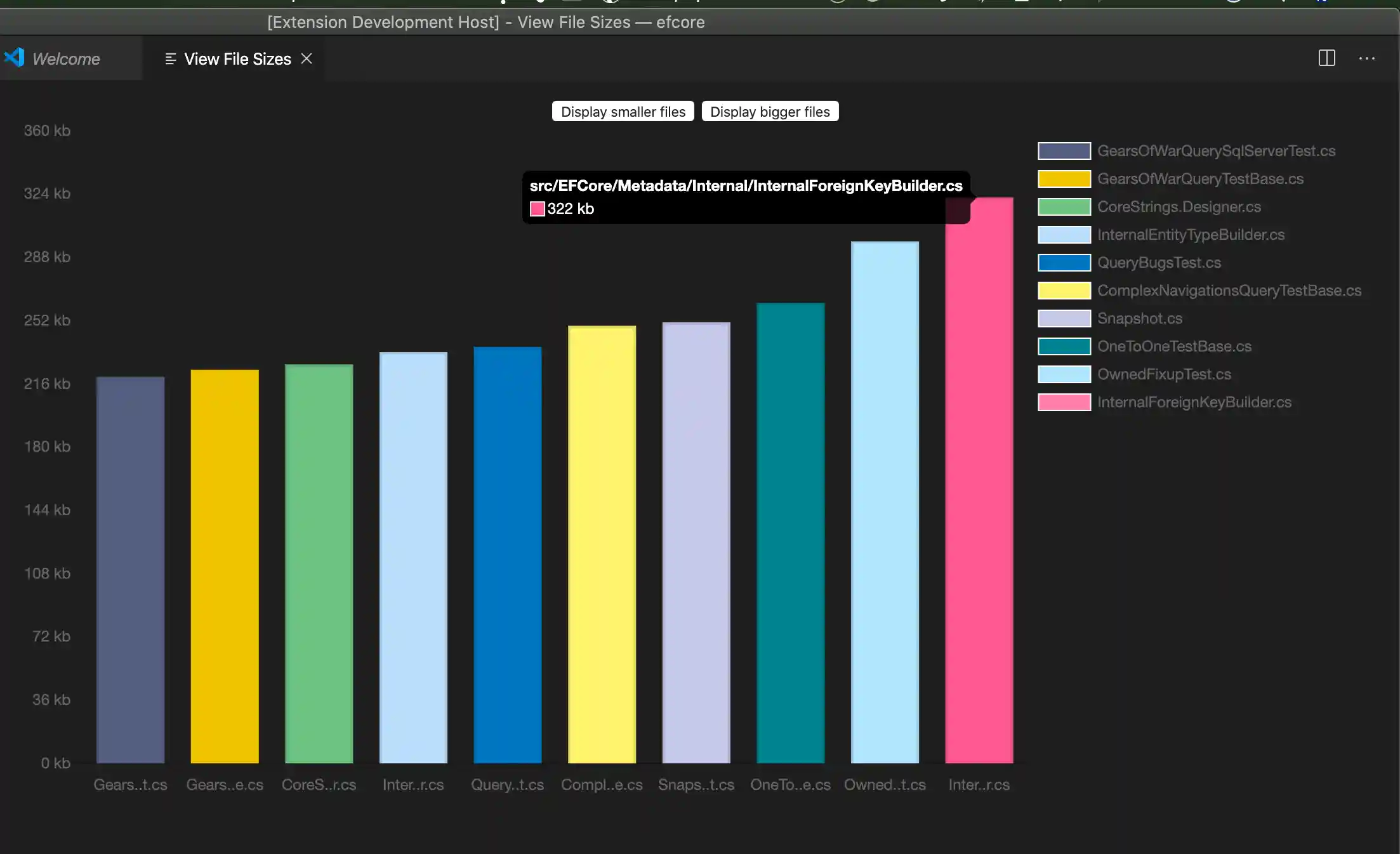Click the Display bigger files button
This screenshot has height=854, width=1400.
tap(770, 111)
